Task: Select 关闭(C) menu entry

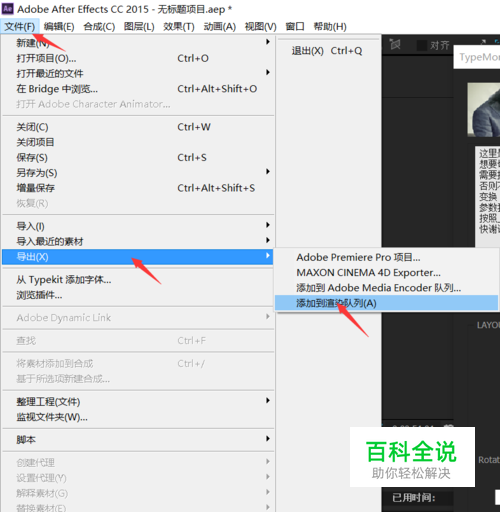Action: coord(138,127)
